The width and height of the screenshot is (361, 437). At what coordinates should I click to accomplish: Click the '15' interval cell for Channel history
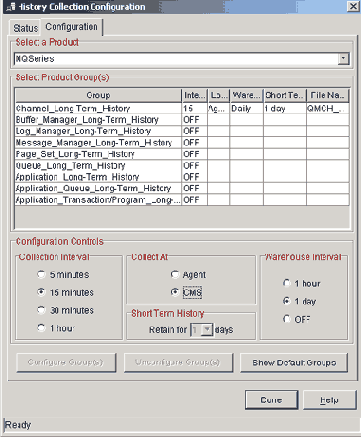[x=195, y=109]
